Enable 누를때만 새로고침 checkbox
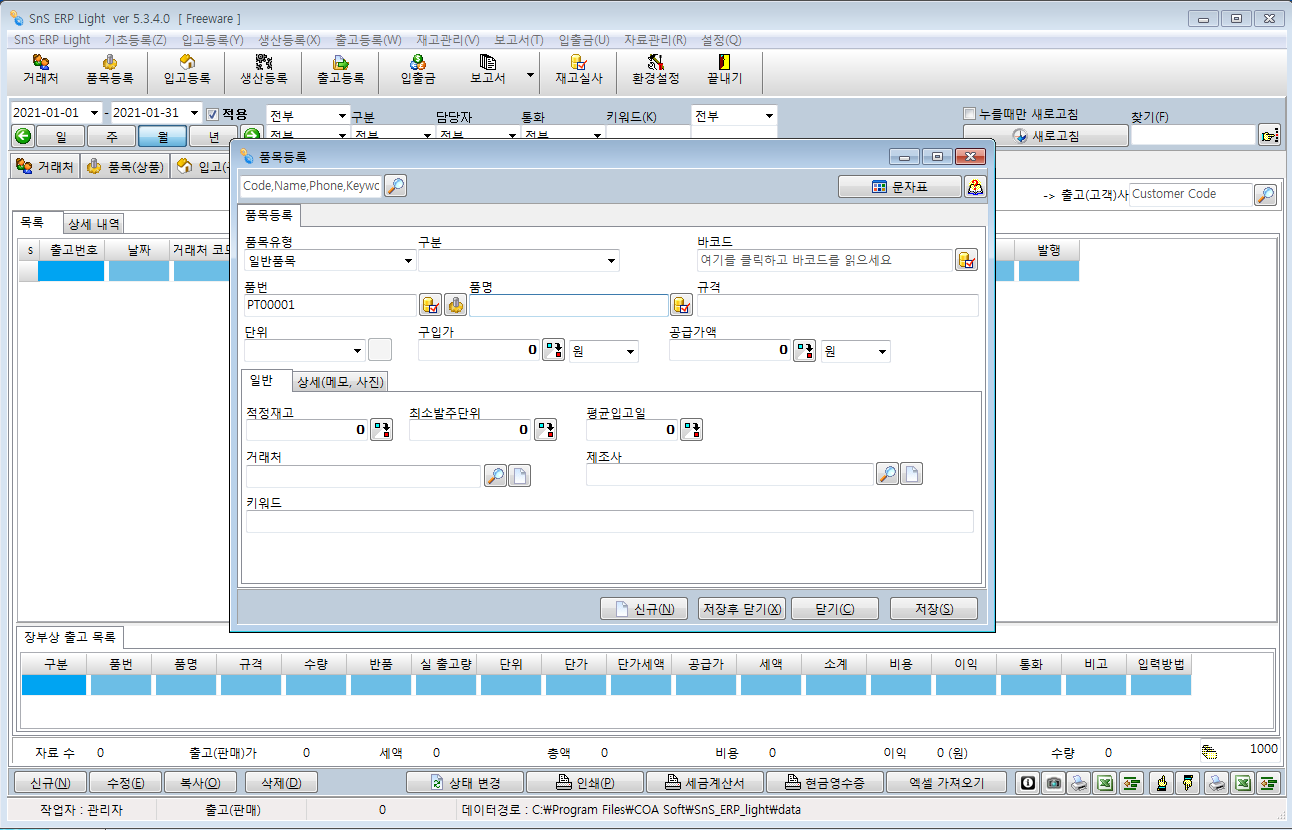The width and height of the screenshot is (1292, 830). (x=968, y=114)
